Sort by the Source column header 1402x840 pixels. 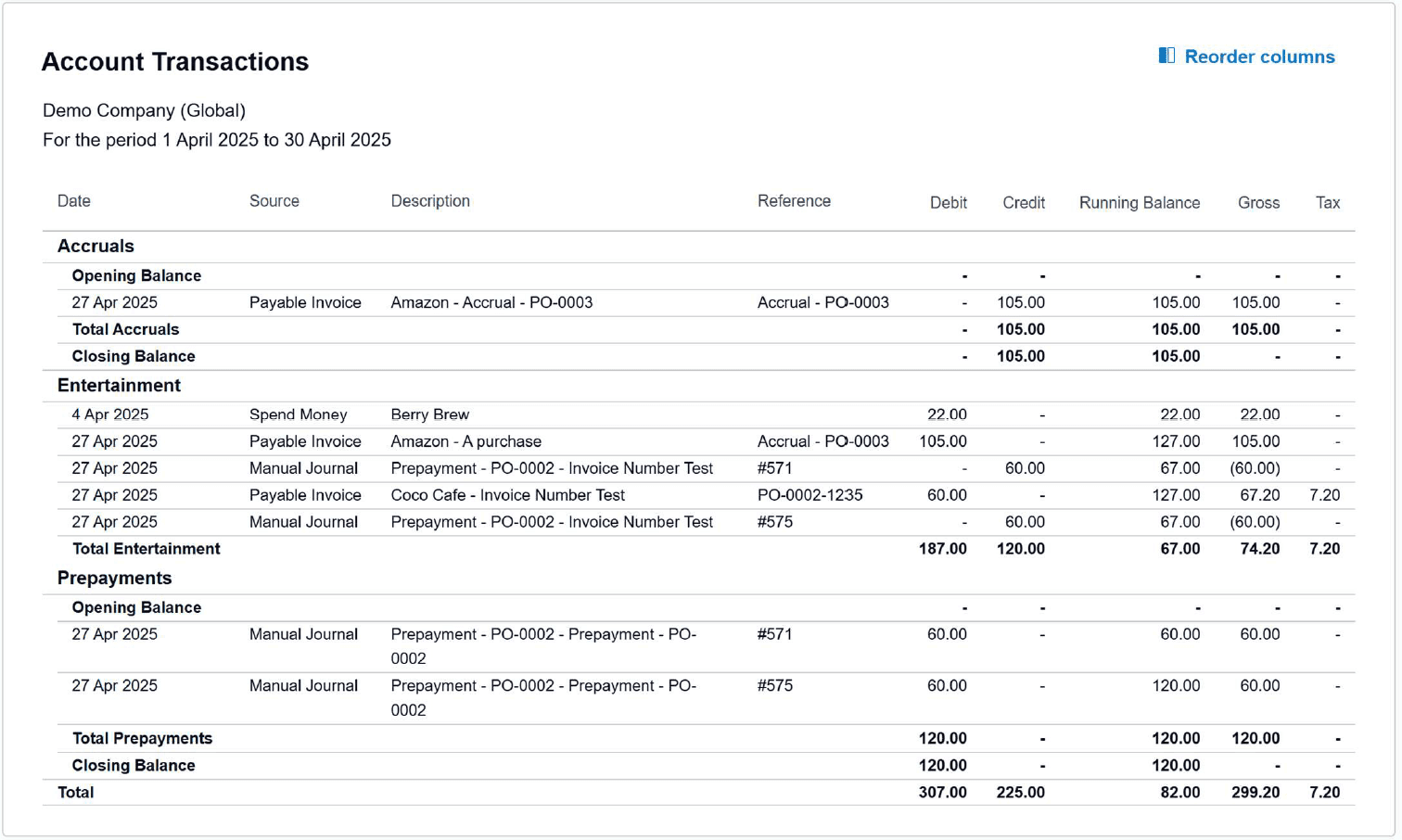(x=274, y=200)
